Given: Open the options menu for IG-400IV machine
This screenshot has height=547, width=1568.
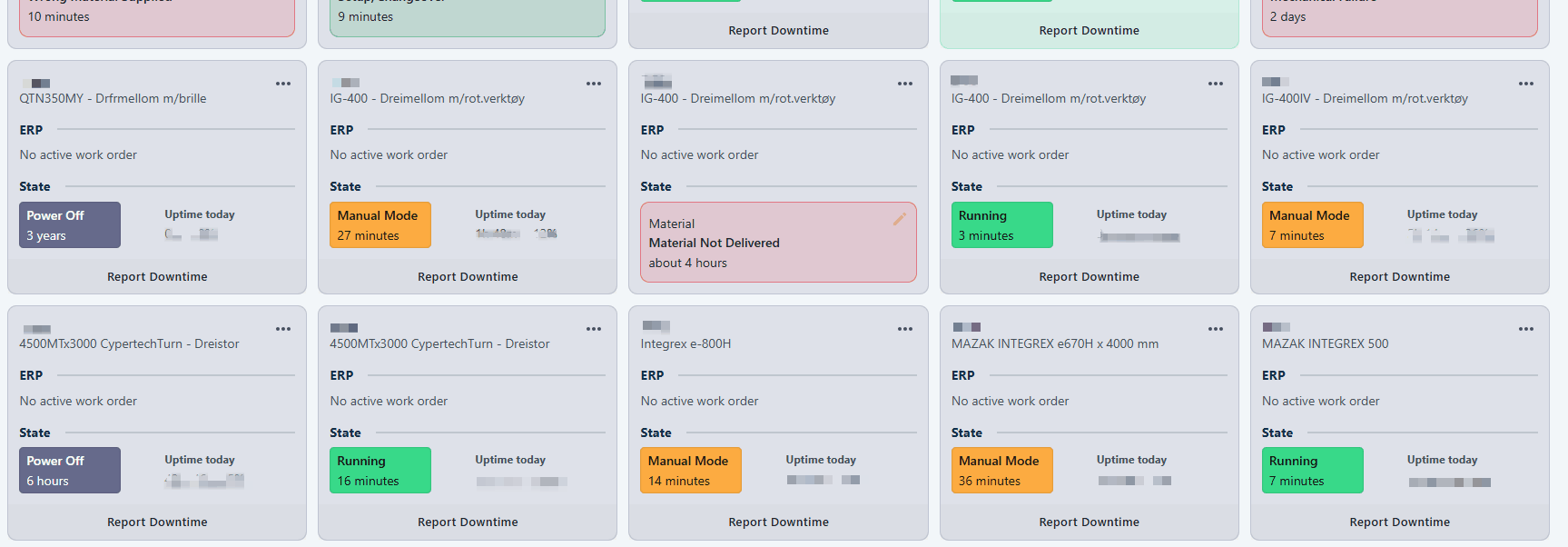Looking at the screenshot, I should point(1525,84).
